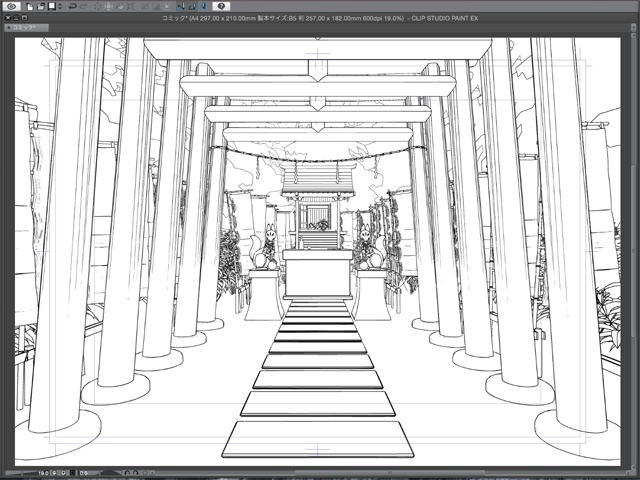Screen dimensions: 640x480
Task: Open the save options arrows
Action: click(60, 6)
